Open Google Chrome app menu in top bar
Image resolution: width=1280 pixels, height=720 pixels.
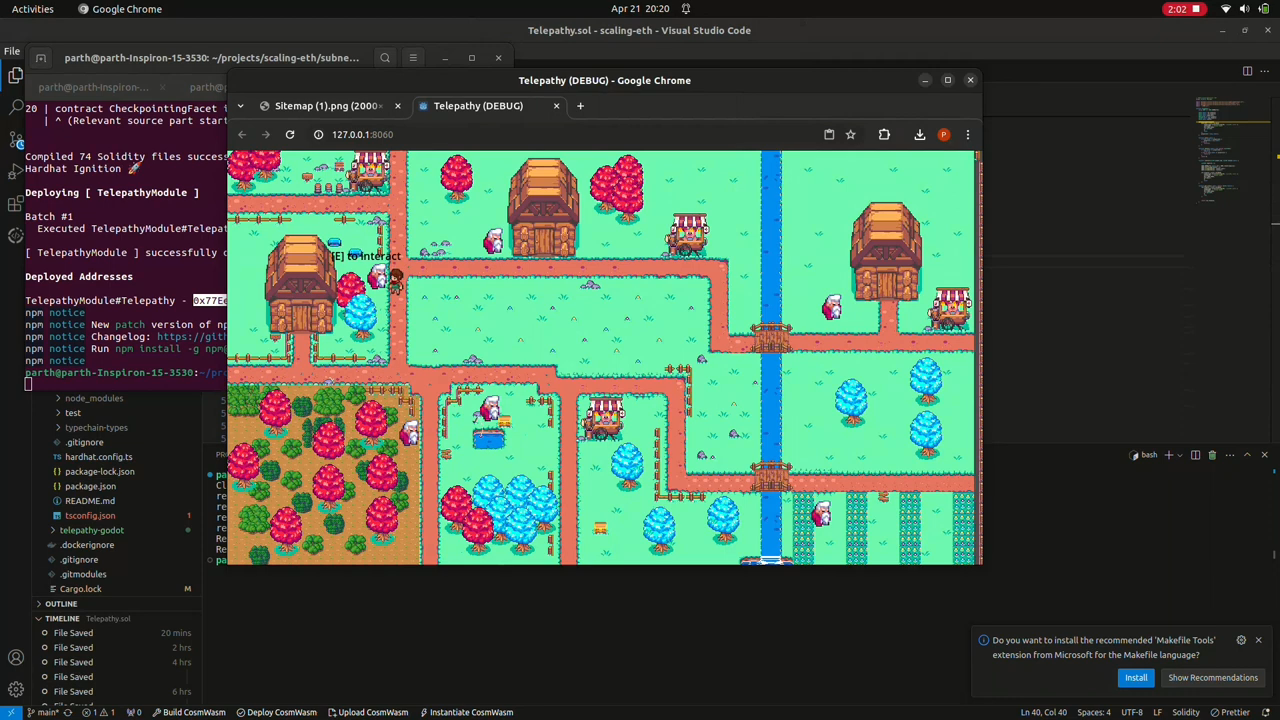pos(120,9)
